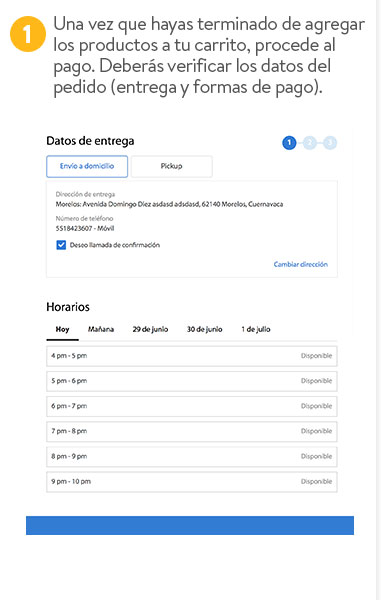The height and width of the screenshot is (600, 383).
Task: Click the Cambiar dirección link
Action: [301, 264]
